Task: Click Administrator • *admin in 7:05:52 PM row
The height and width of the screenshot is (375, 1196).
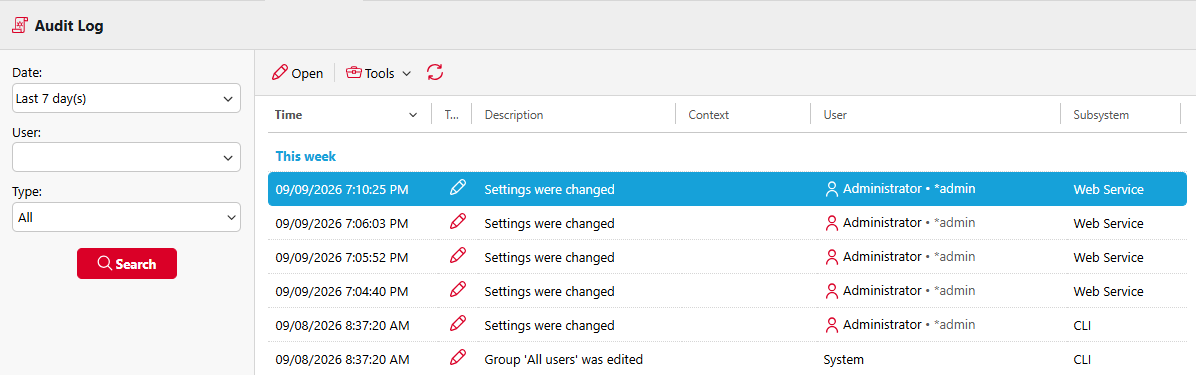Action: tap(909, 258)
